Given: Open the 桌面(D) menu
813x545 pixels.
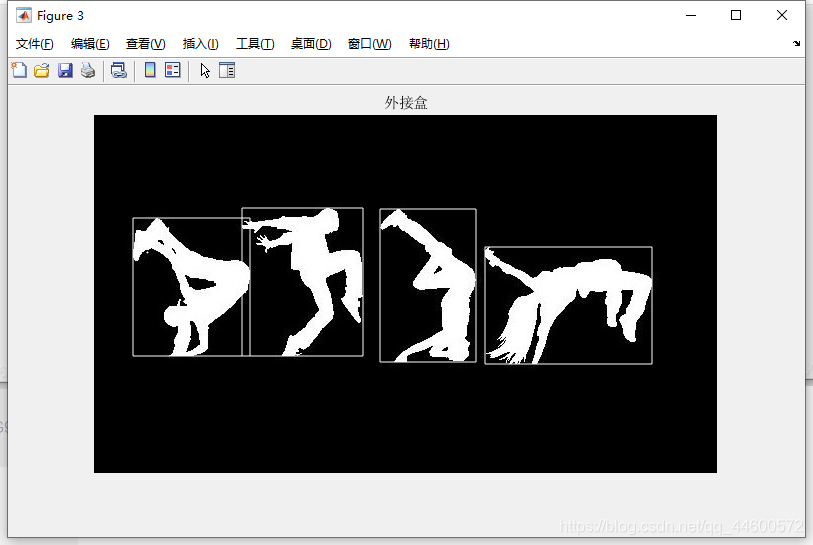Looking at the screenshot, I should pyautogui.click(x=311, y=44).
